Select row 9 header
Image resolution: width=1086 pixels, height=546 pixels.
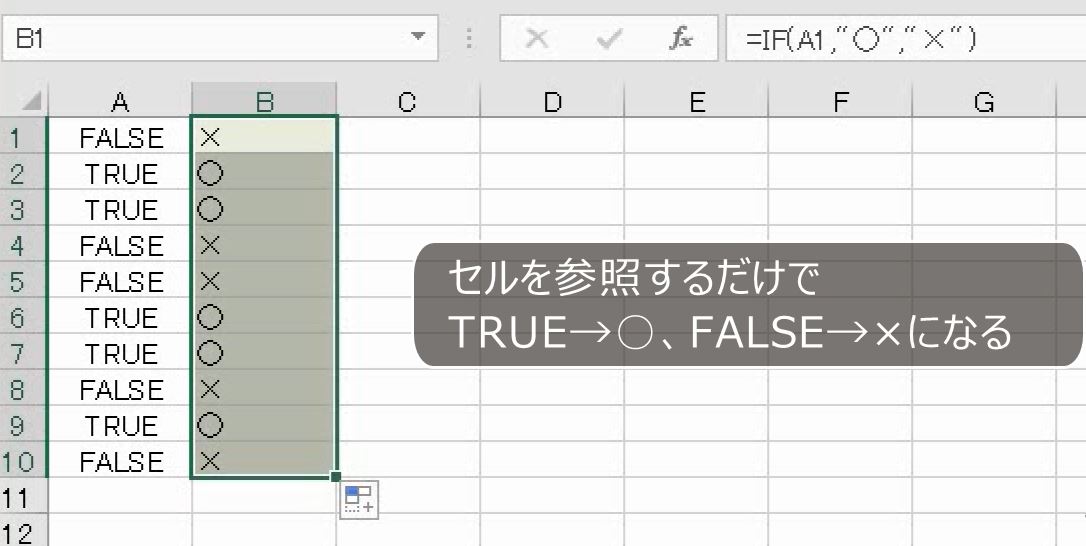[24, 423]
